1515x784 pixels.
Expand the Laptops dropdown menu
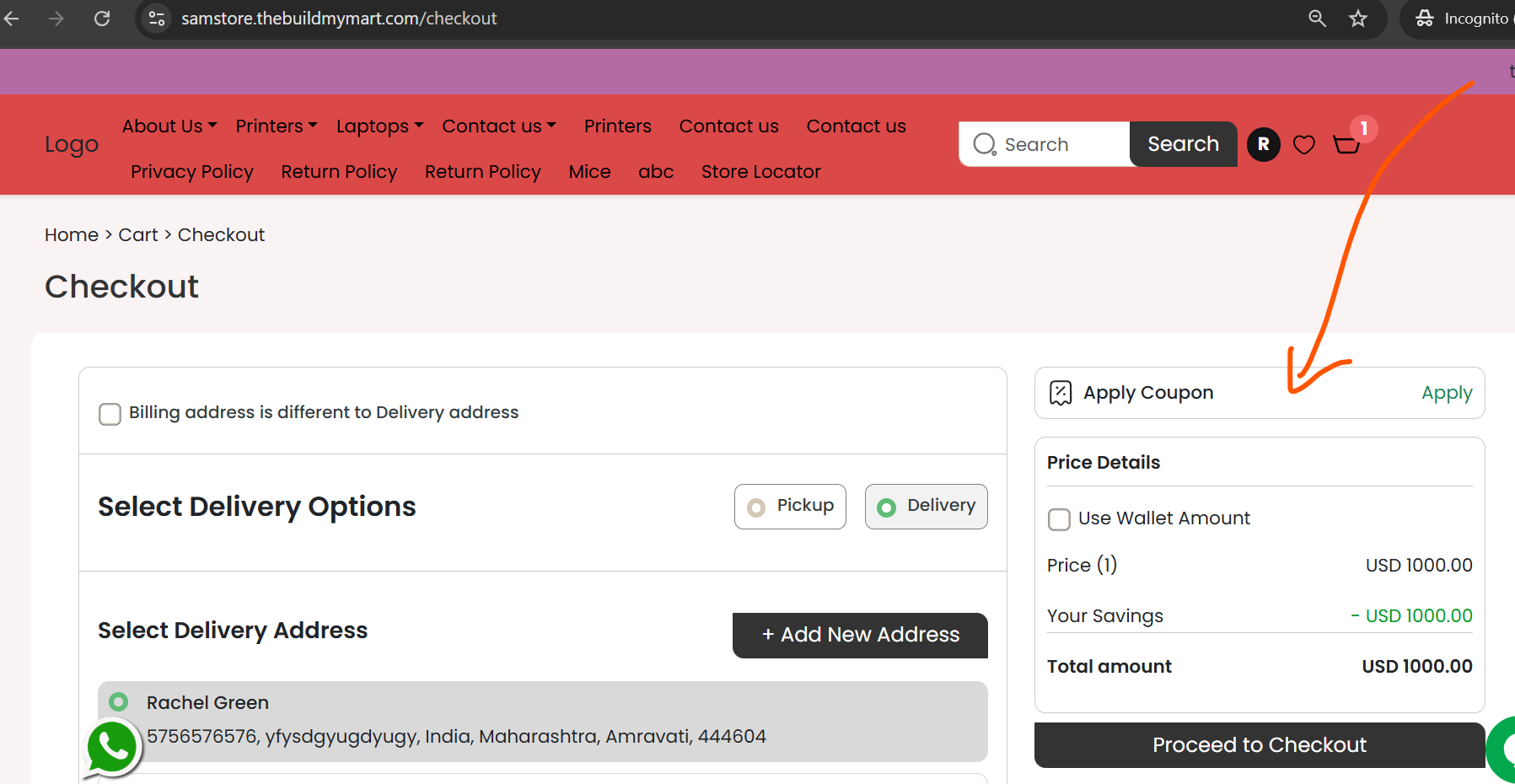point(379,126)
